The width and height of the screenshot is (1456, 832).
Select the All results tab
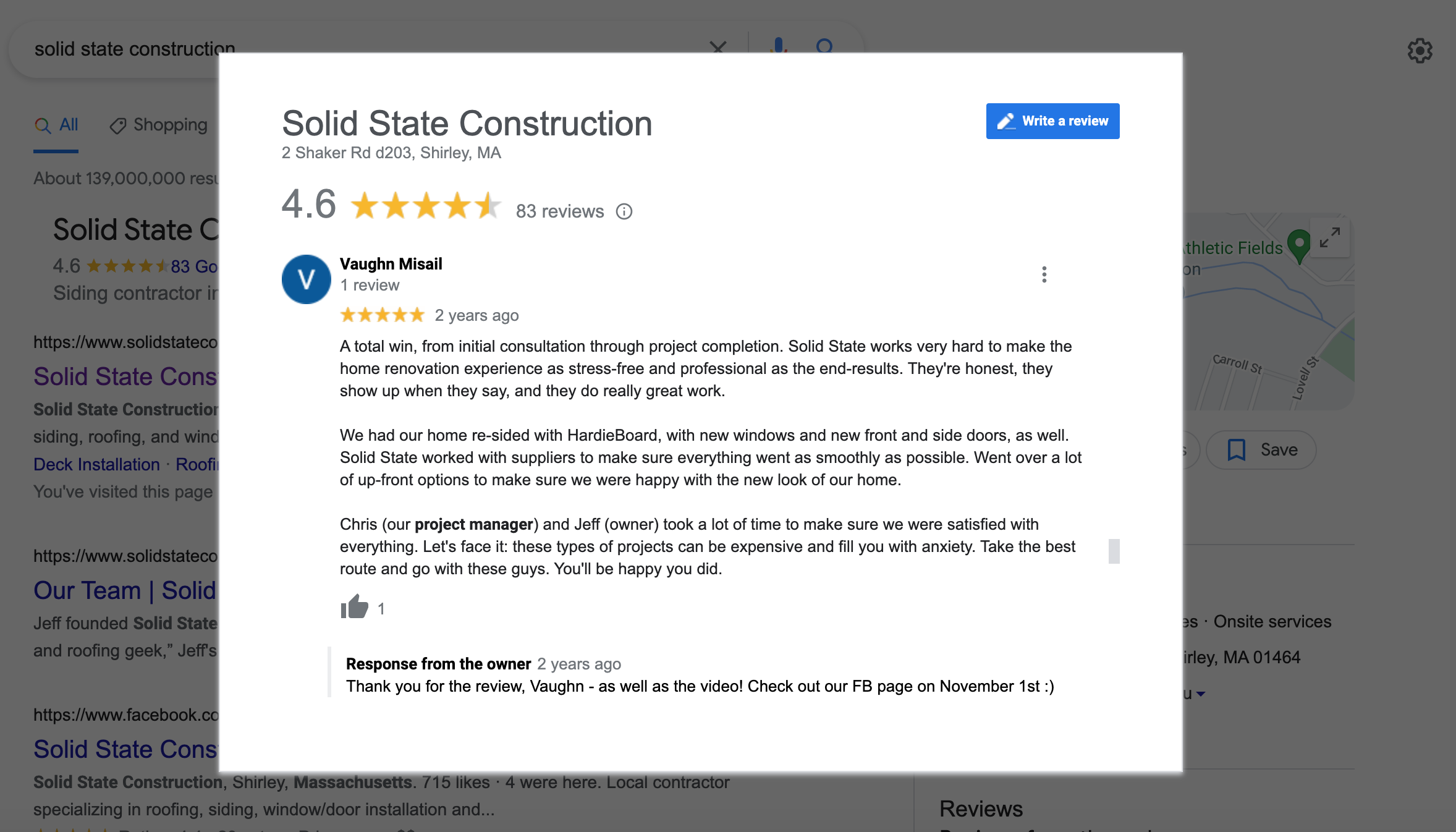coord(56,125)
